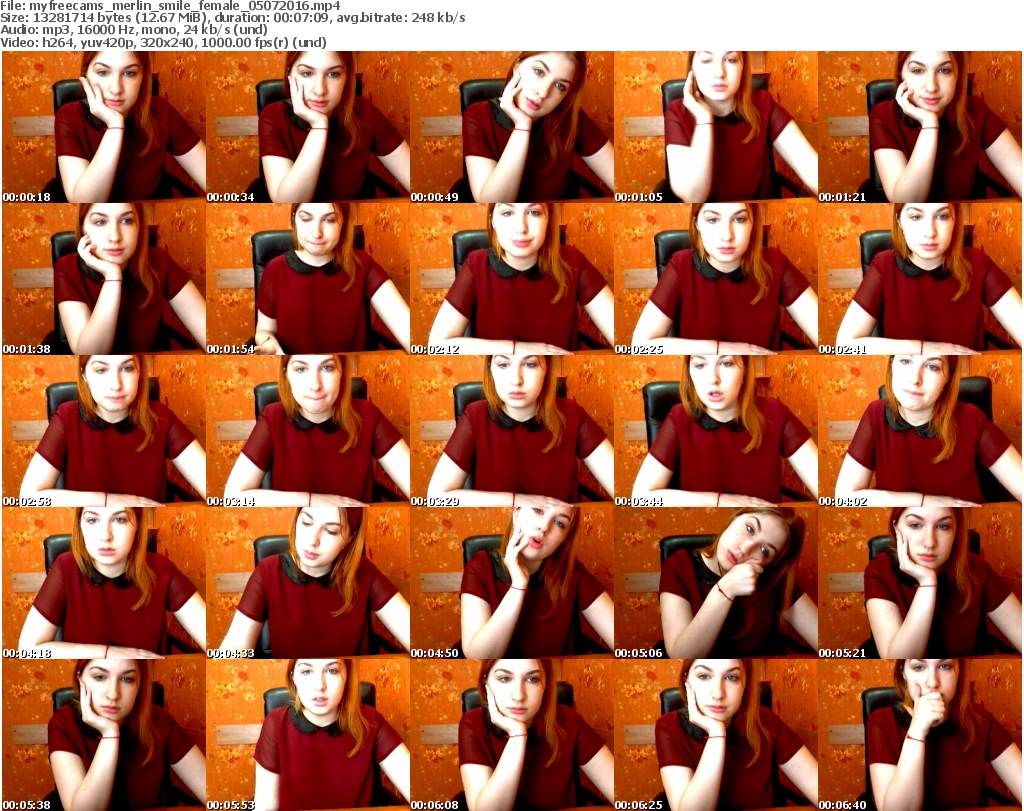
Task: Select the frame timestamped 00:01:54
Action: [308, 279]
